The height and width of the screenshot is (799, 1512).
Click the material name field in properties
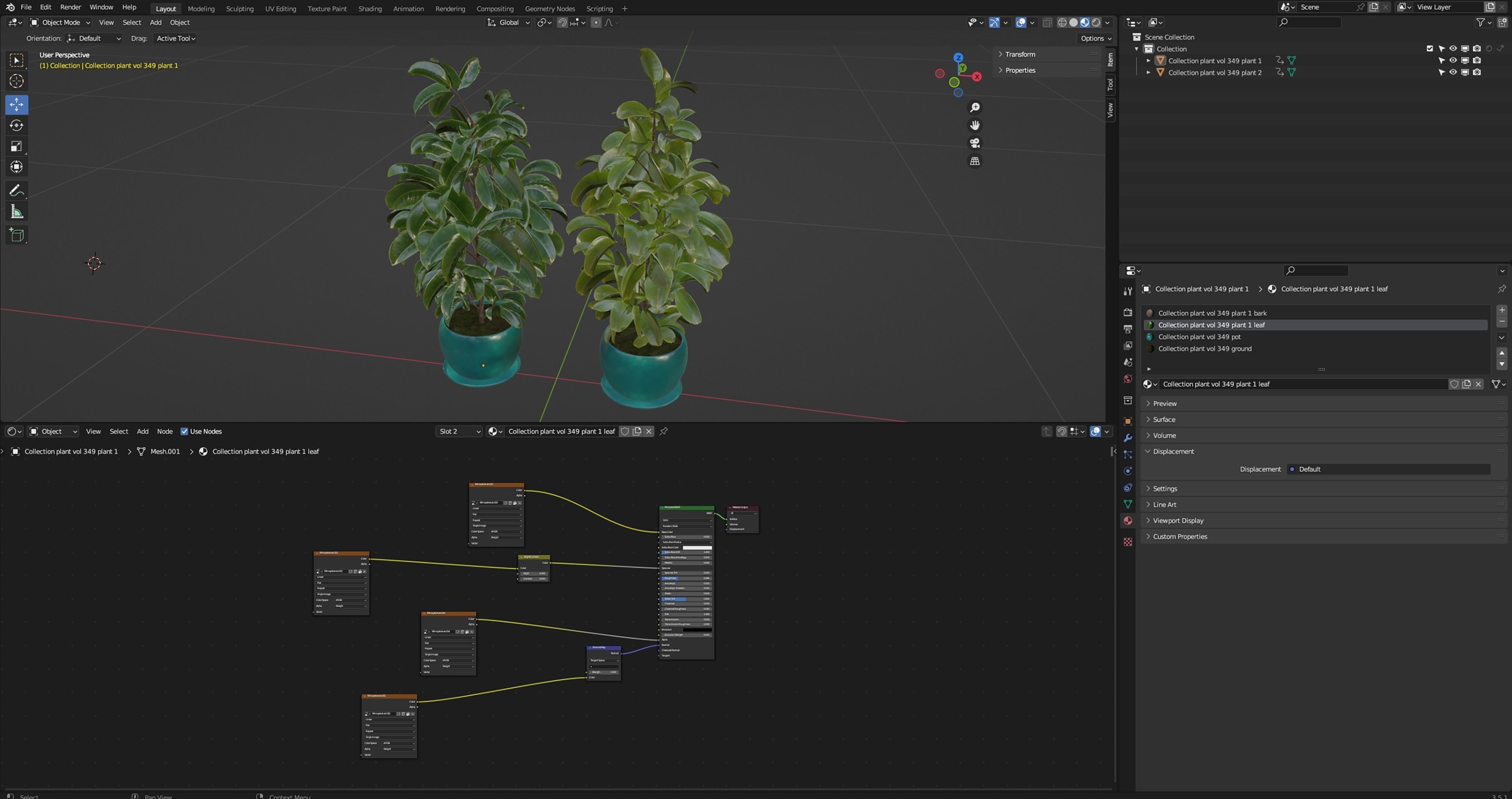pos(1303,384)
